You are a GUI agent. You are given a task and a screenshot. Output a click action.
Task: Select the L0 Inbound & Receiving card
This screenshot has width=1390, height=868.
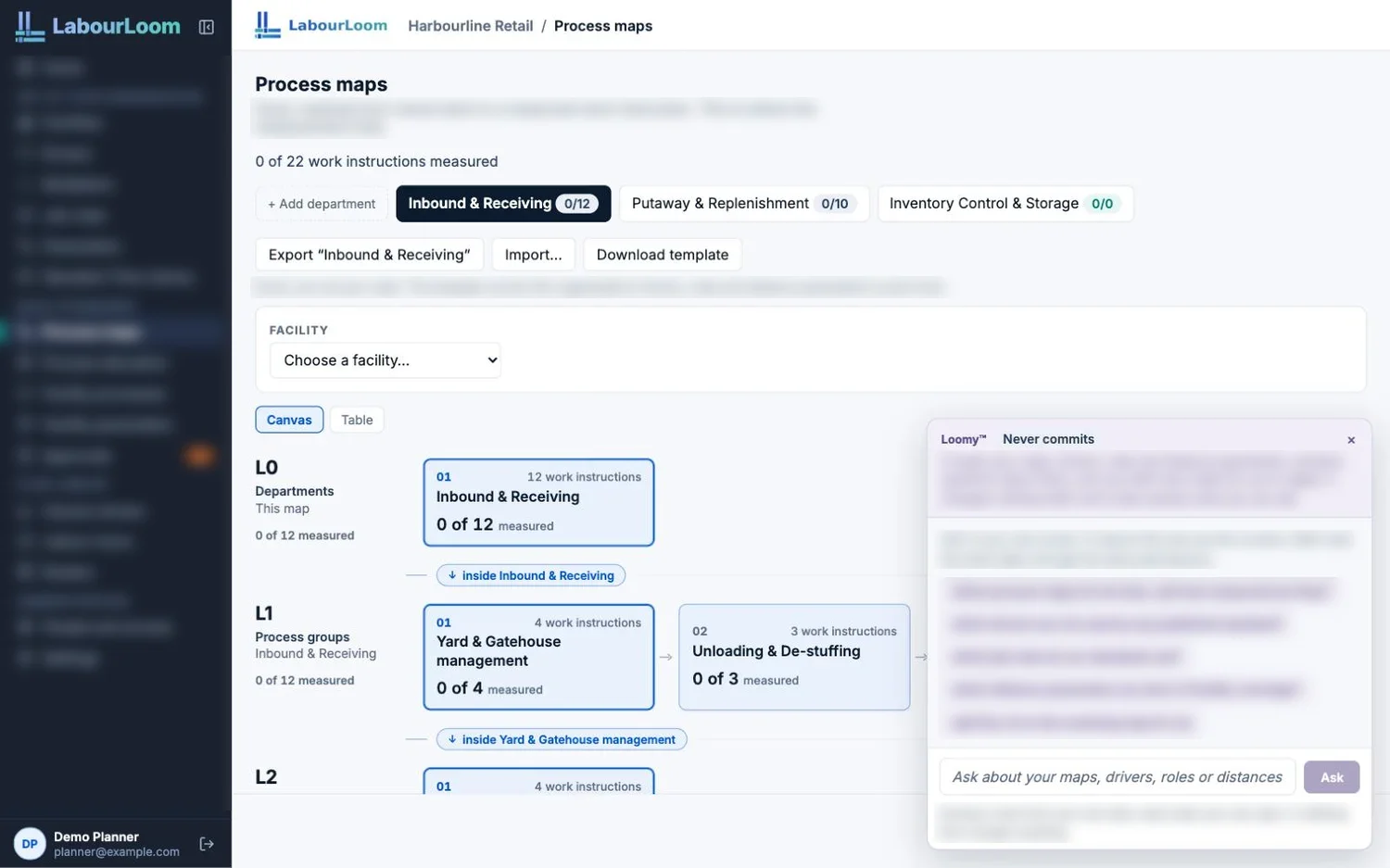538,502
